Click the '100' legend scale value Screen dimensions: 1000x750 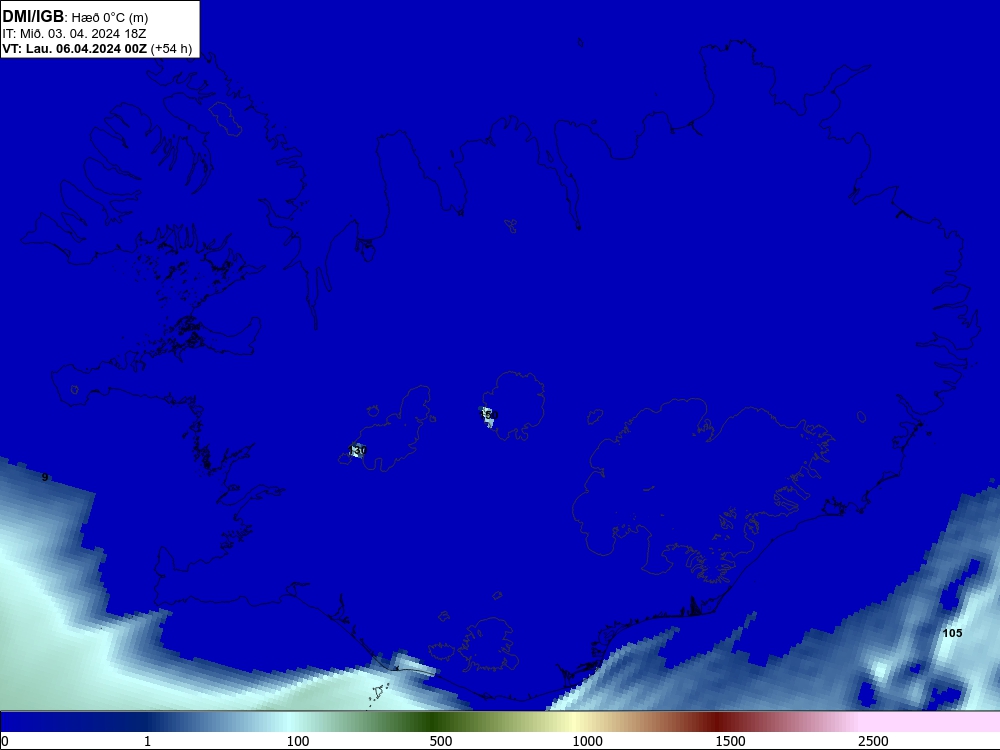298,741
